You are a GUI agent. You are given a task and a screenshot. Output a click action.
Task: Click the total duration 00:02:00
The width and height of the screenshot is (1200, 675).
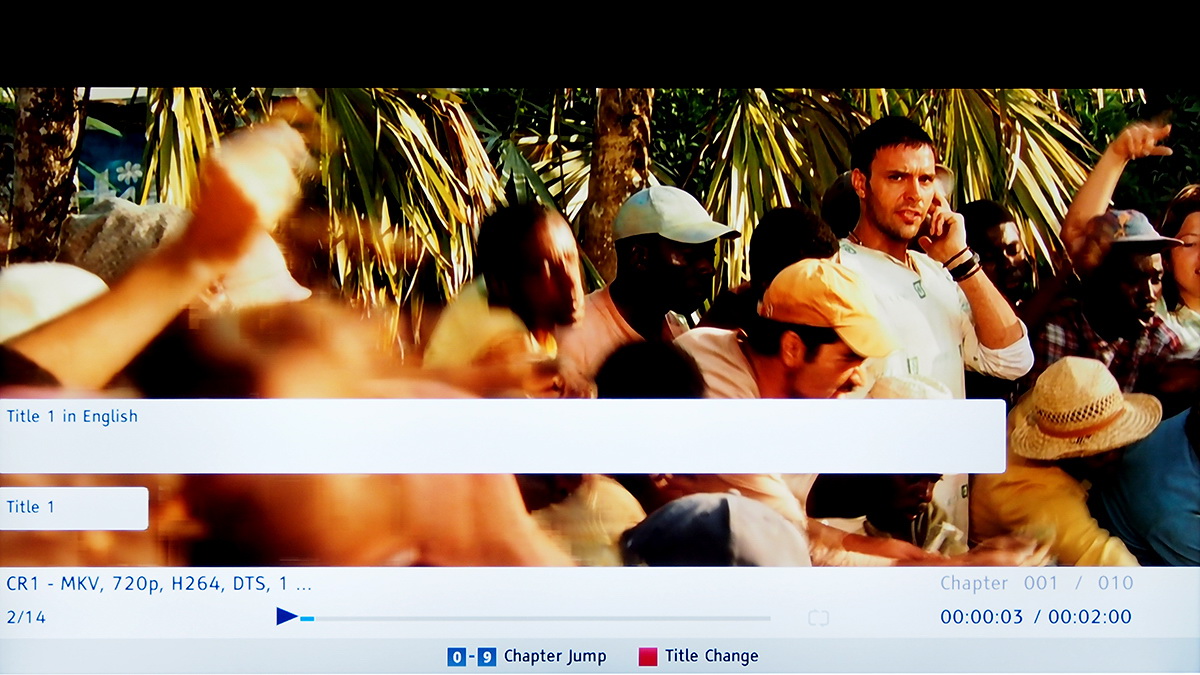click(1090, 618)
